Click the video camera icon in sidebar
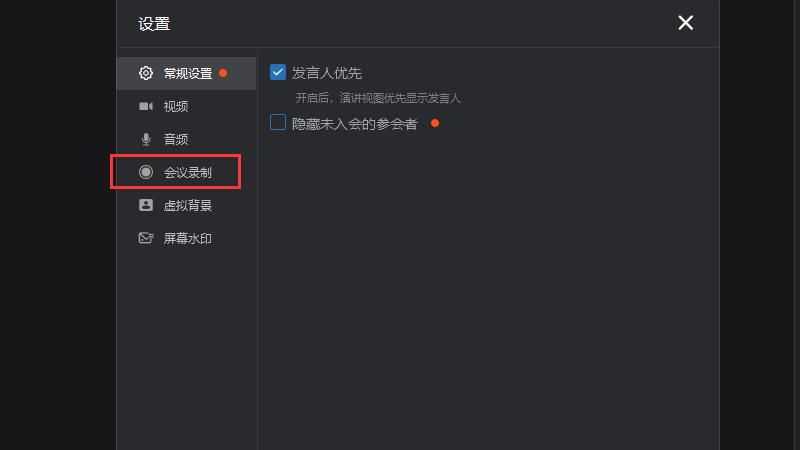800x450 pixels. coord(146,106)
